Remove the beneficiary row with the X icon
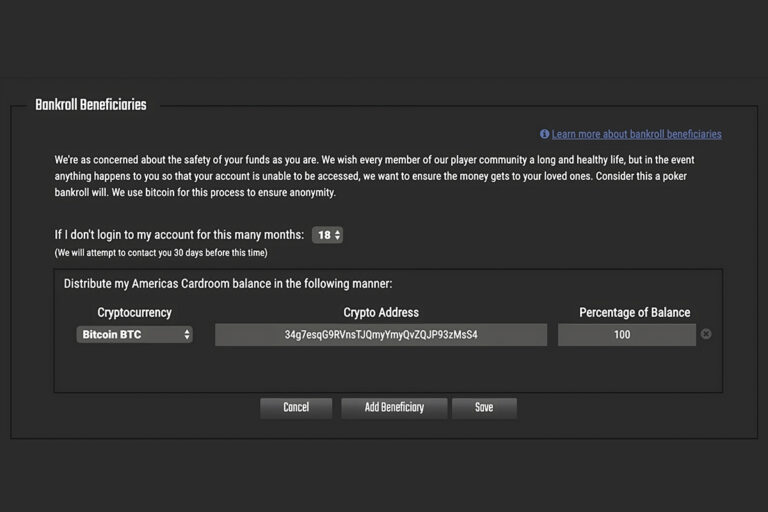The height and width of the screenshot is (512, 768). coord(706,334)
